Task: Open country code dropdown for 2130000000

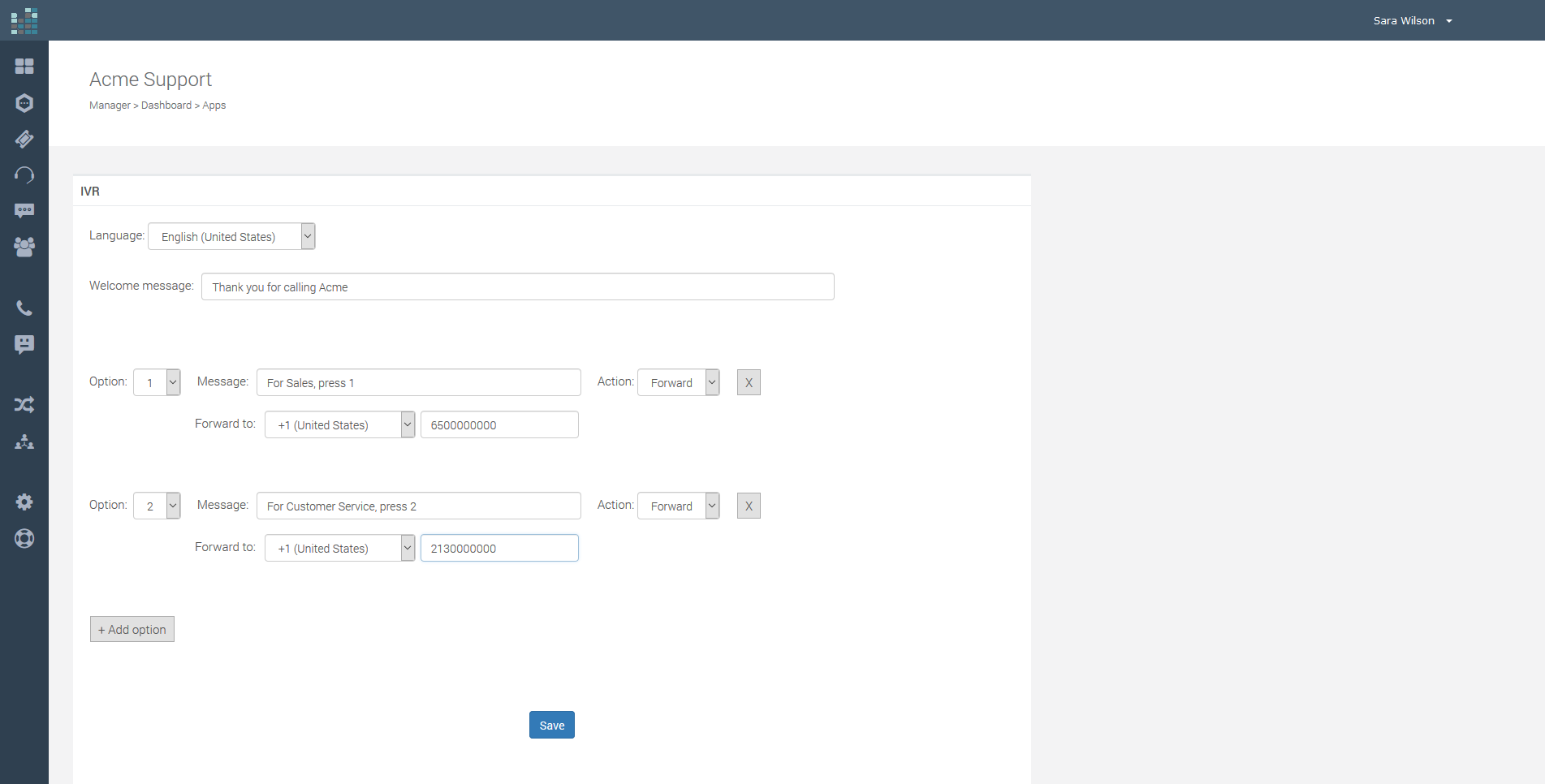Action: click(x=340, y=548)
